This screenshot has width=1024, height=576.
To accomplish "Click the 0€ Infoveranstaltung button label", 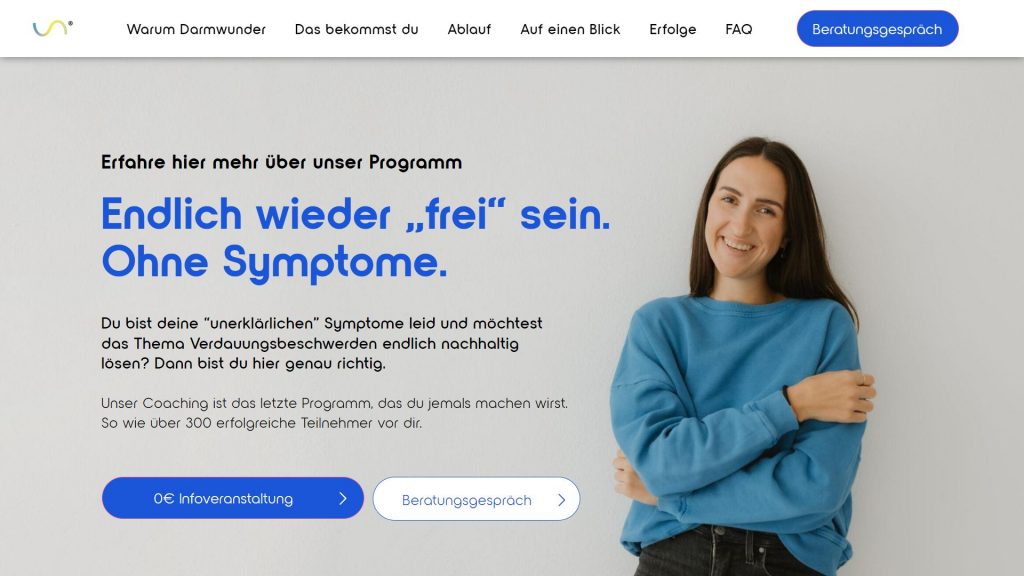I will coord(223,498).
